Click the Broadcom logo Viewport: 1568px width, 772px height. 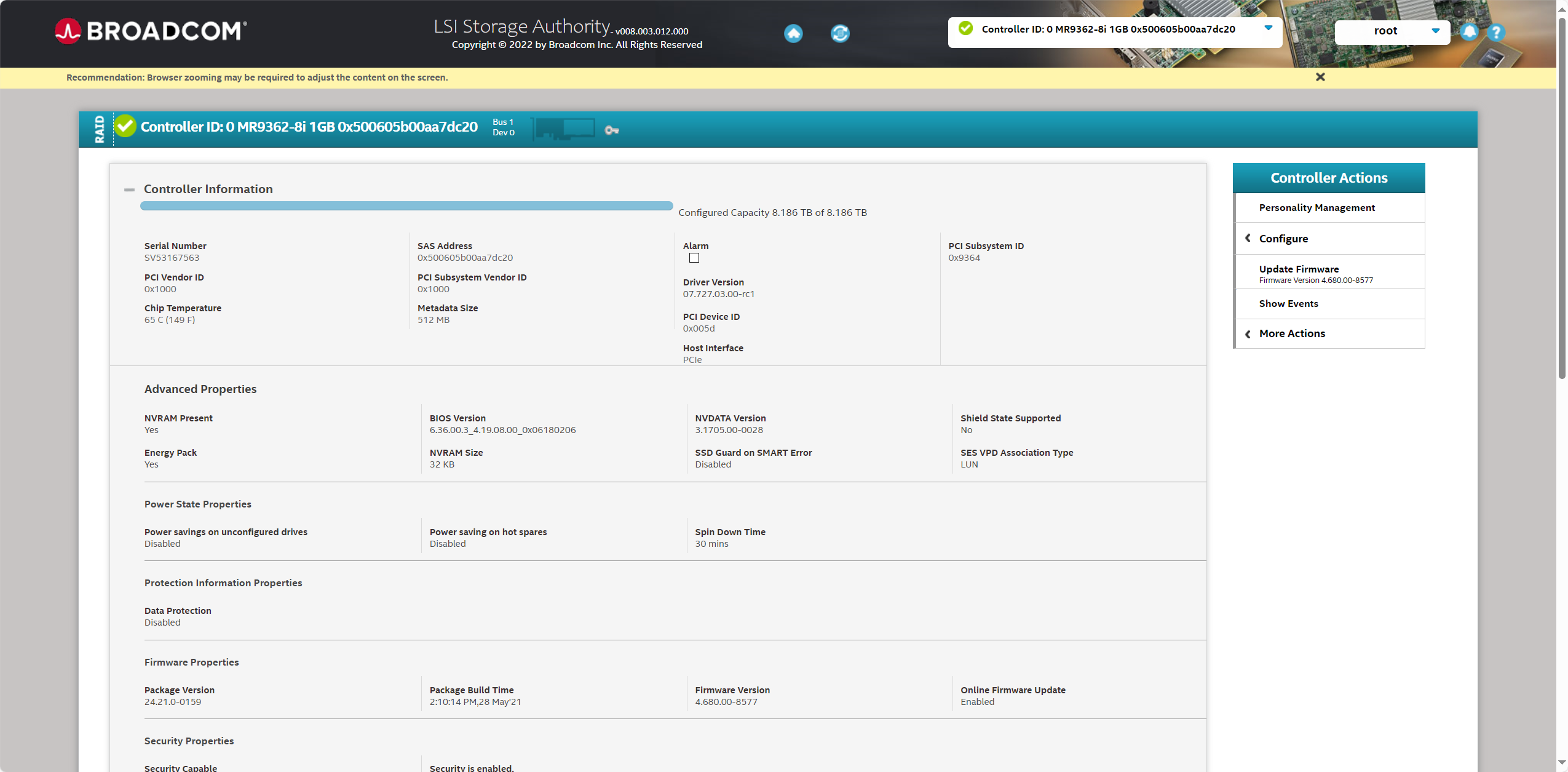click(151, 31)
